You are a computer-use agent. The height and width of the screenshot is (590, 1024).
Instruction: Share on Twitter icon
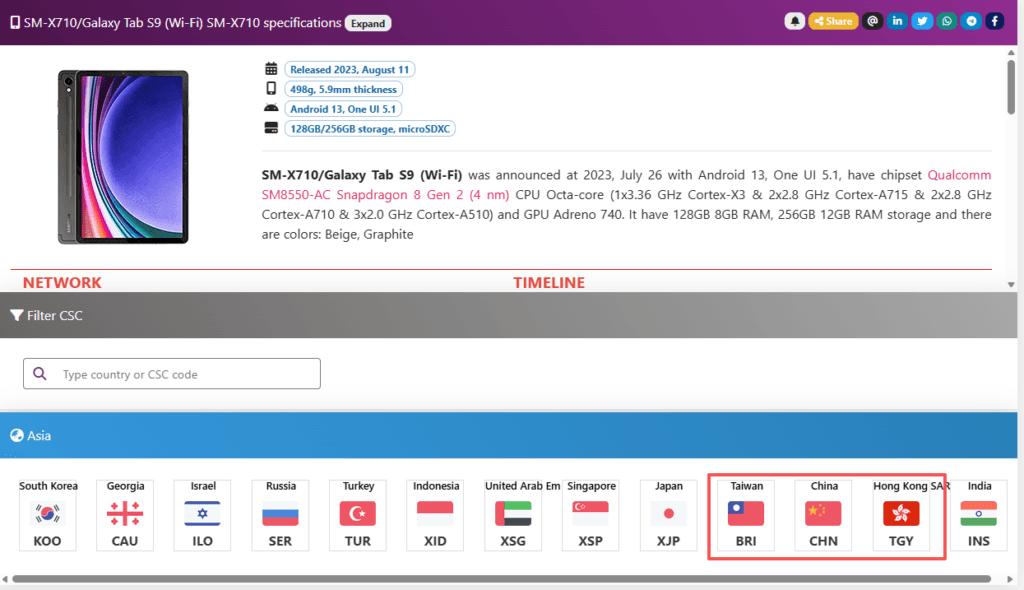pyautogui.click(x=921, y=22)
